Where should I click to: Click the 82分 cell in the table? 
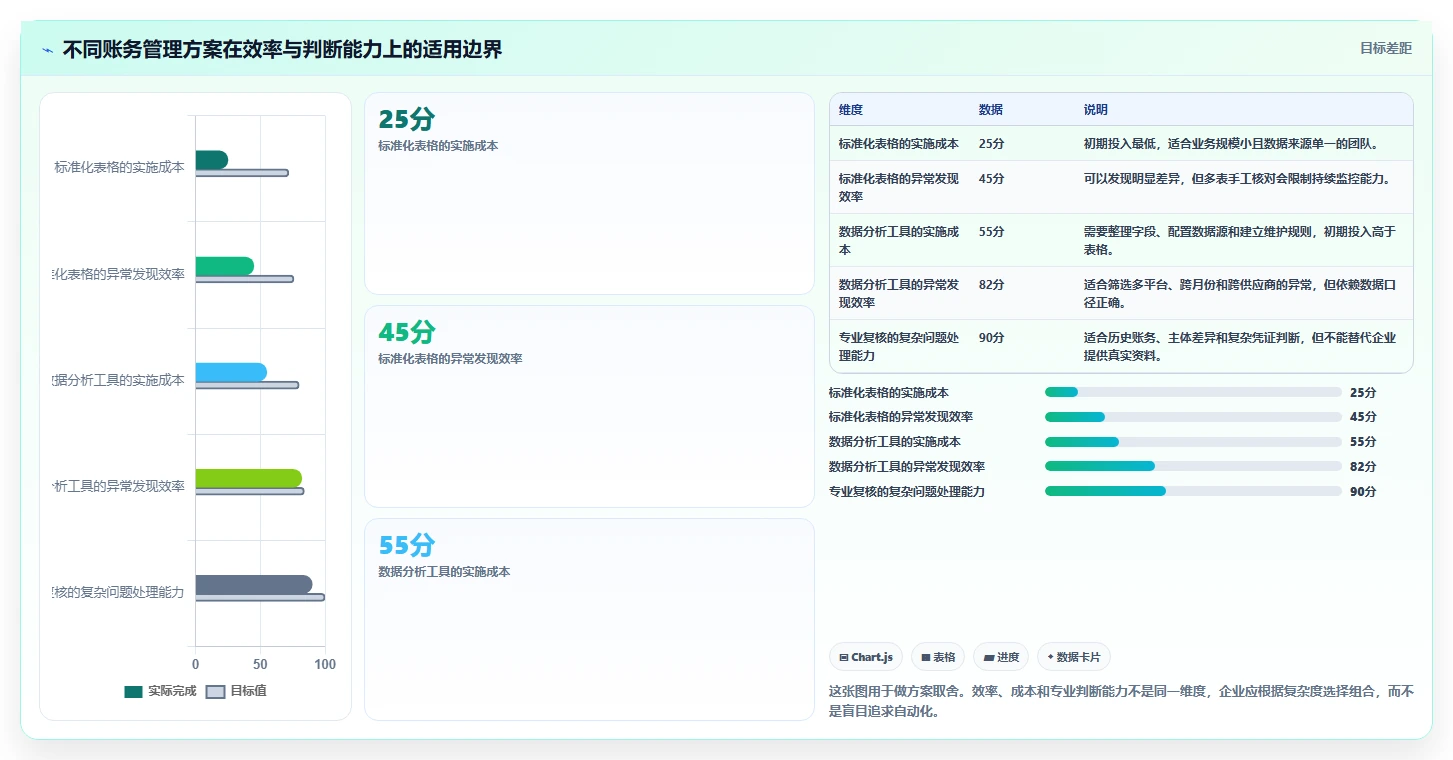992,285
